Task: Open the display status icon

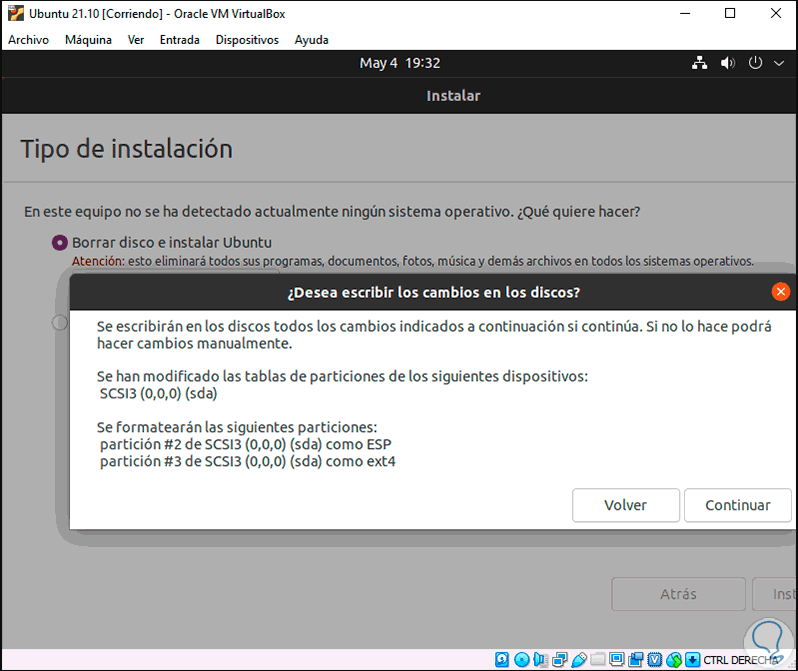Action: coord(617,660)
